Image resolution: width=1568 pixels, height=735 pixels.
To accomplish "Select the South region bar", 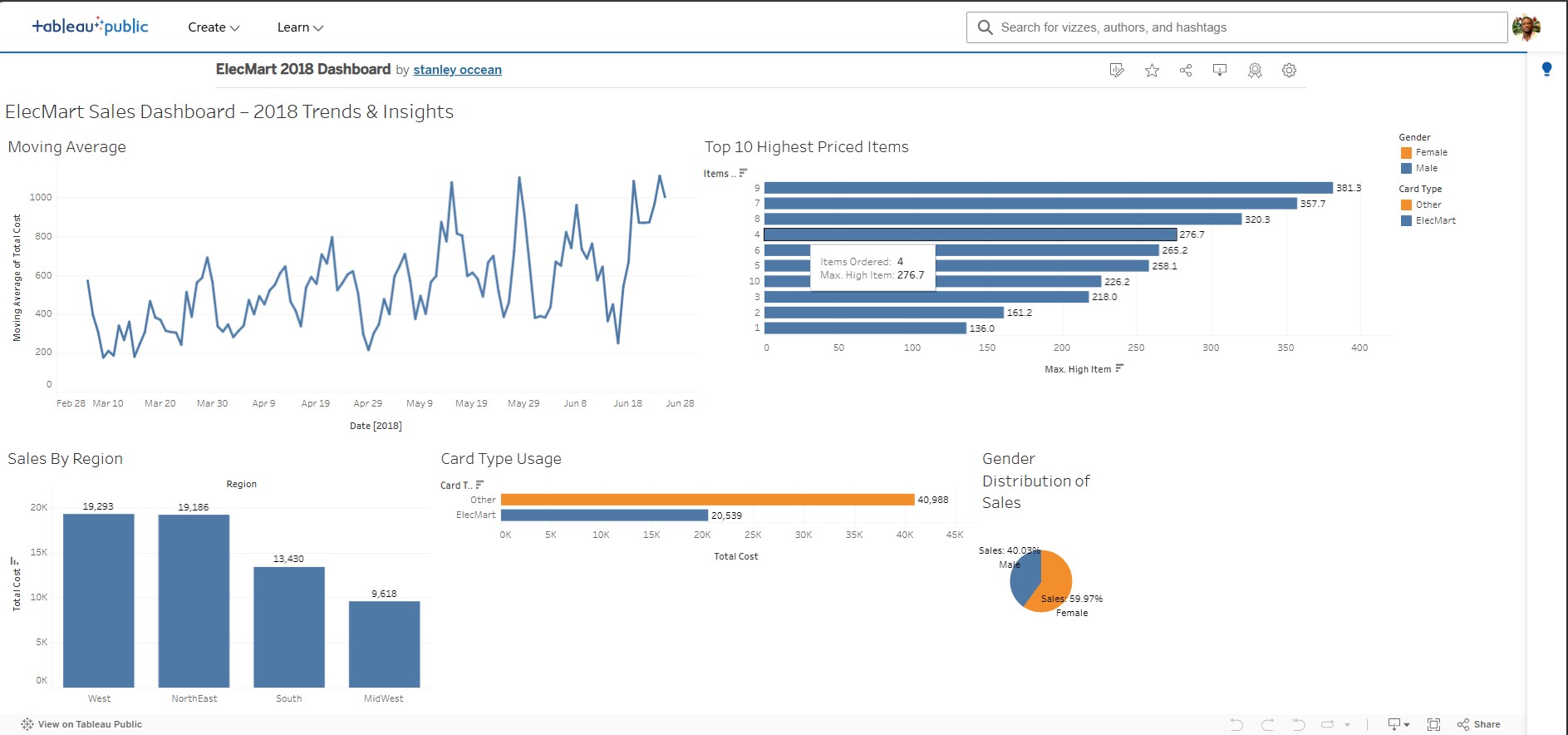I will [x=289, y=627].
